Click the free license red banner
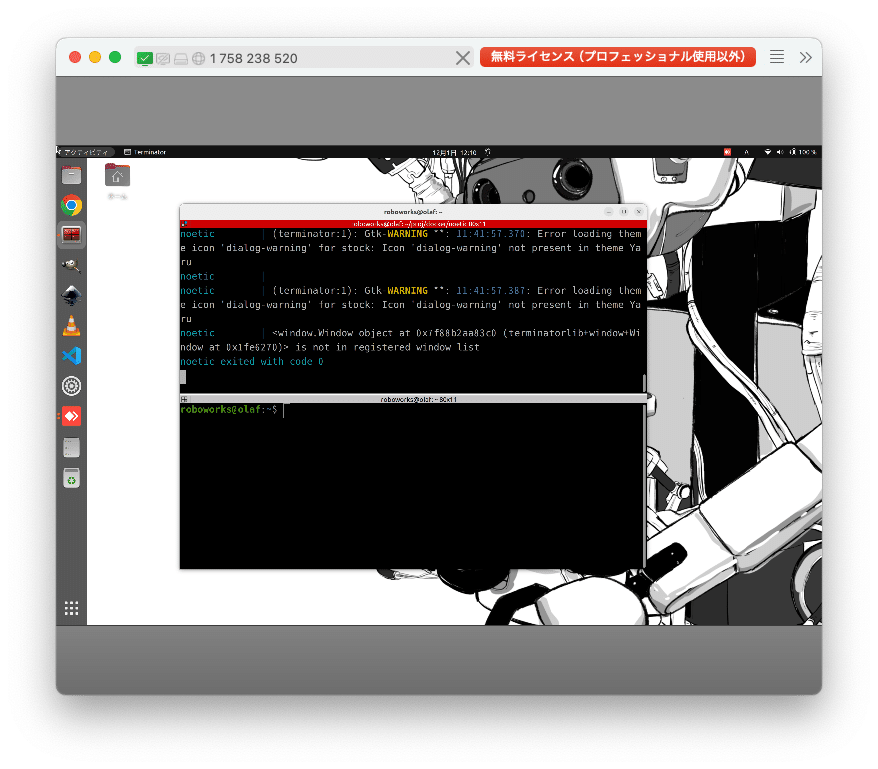Screen dimensions: 878x769 (x=618, y=57)
